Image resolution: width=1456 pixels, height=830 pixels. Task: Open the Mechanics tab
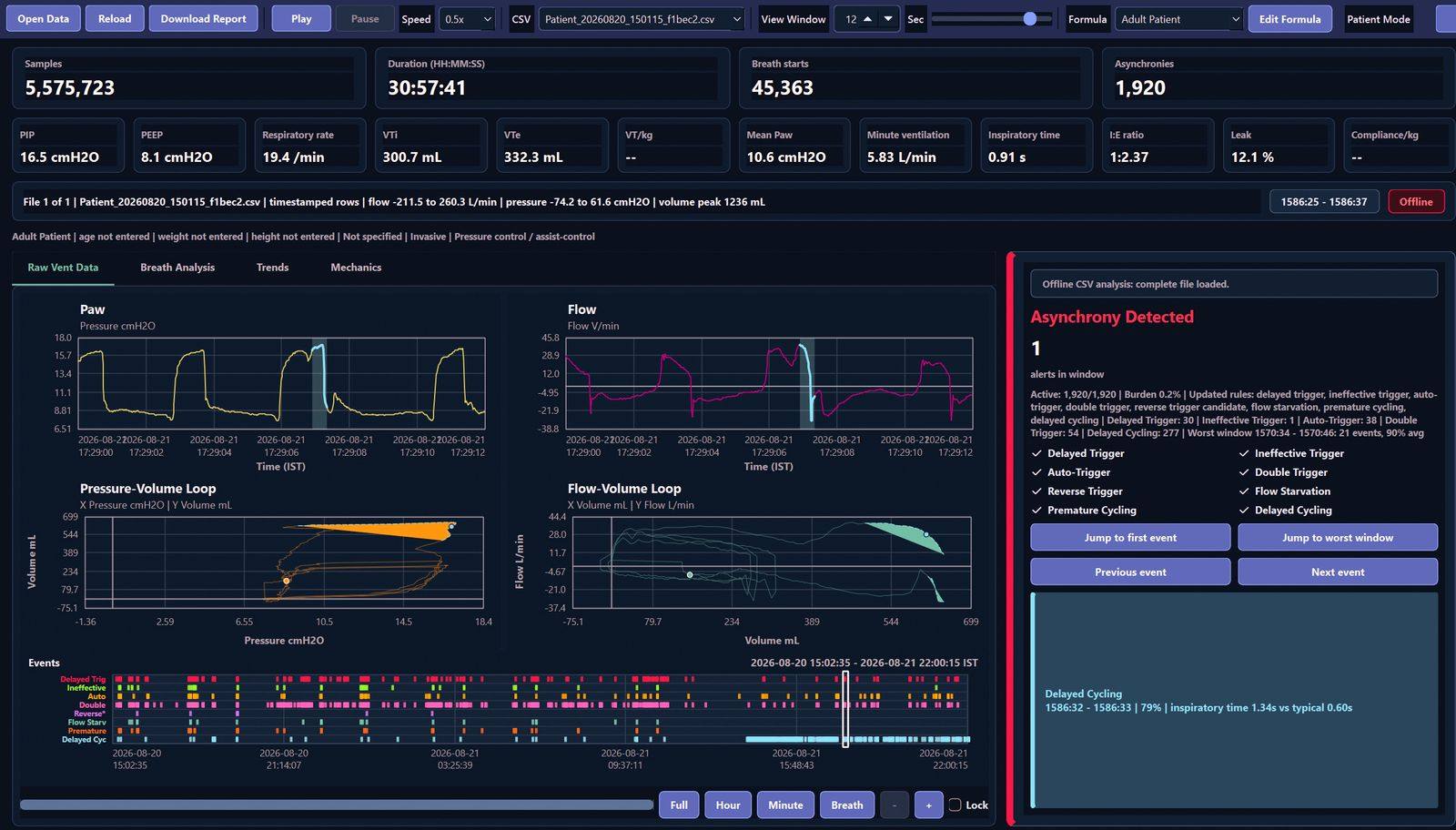(x=356, y=268)
